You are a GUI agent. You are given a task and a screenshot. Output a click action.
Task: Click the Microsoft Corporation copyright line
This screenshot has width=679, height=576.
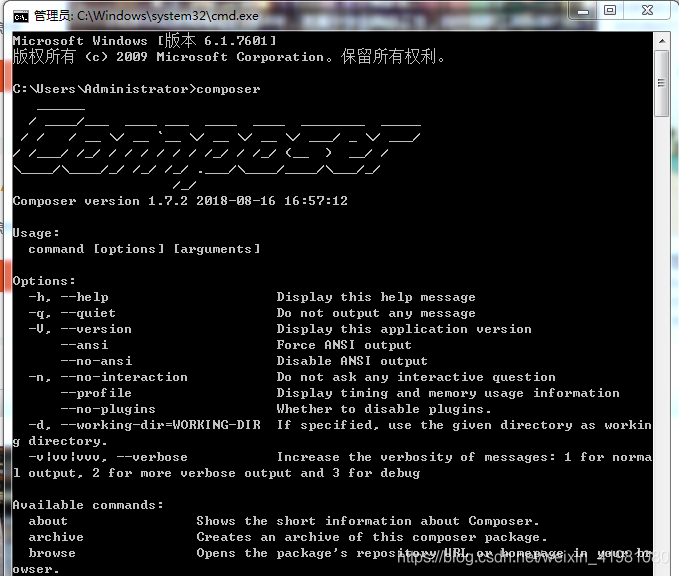click(229, 57)
